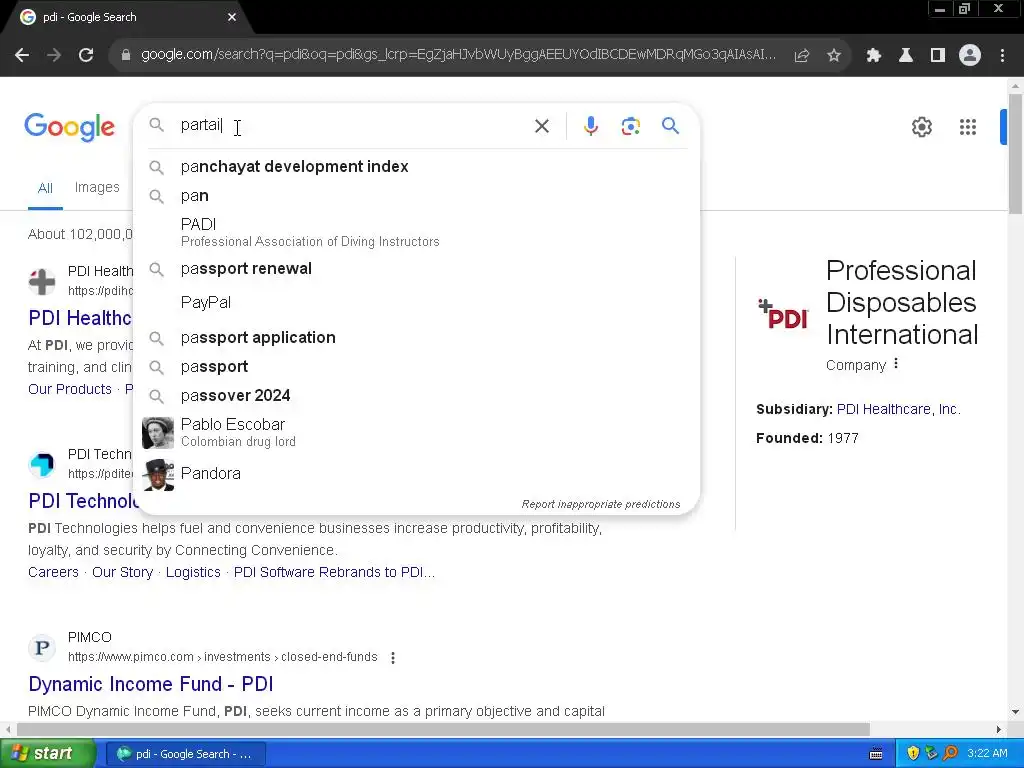Open Google Lens image search icon
1024x768 pixels.
point(630,126)
